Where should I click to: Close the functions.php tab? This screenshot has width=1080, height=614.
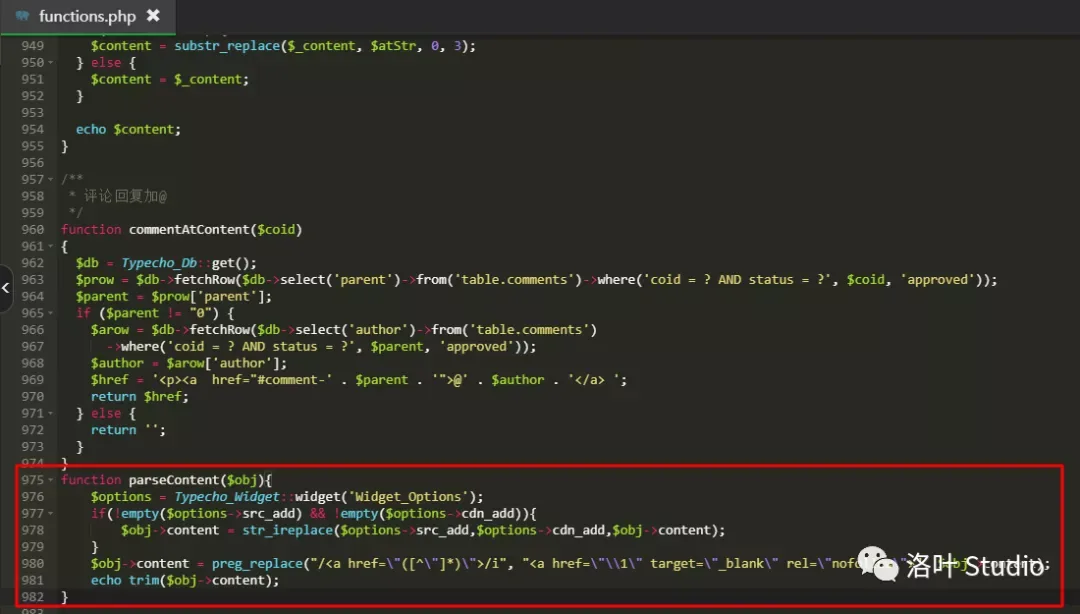click(153, 15)
